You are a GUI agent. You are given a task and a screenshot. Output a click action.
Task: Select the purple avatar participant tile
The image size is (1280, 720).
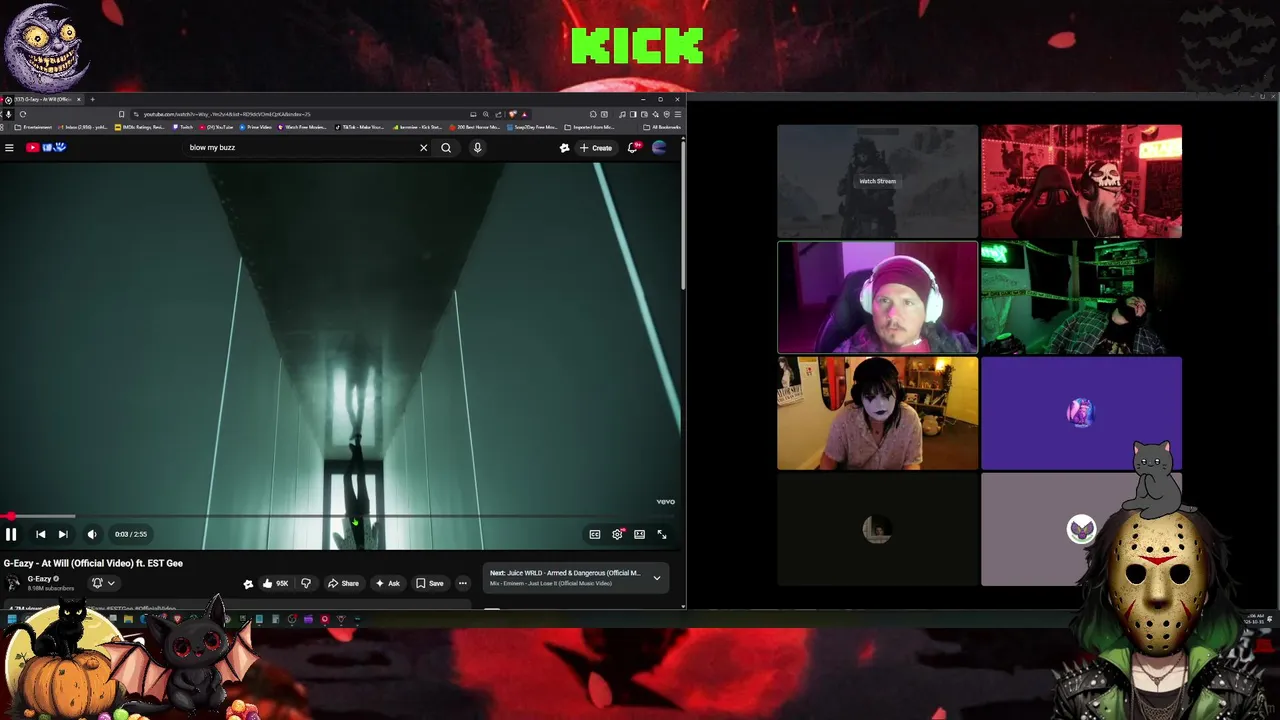tap(1081, 413)
